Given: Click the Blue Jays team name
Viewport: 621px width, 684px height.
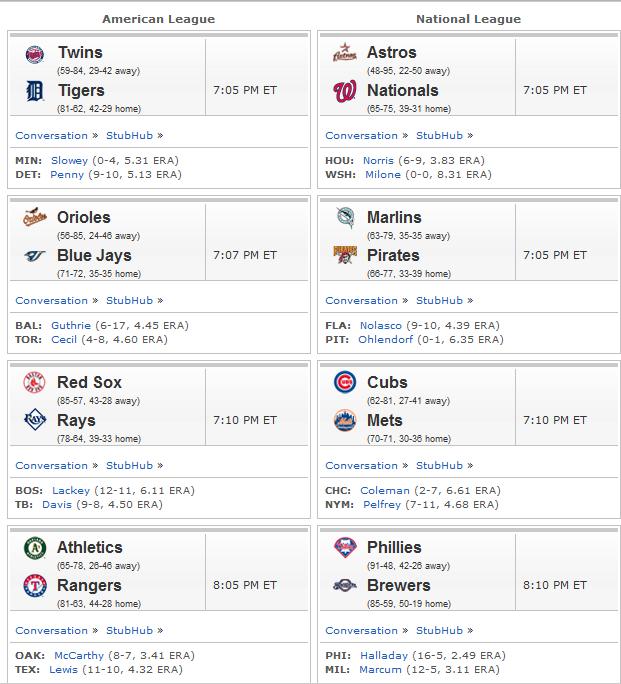Looking at the screenshot, I should [94, 256].
